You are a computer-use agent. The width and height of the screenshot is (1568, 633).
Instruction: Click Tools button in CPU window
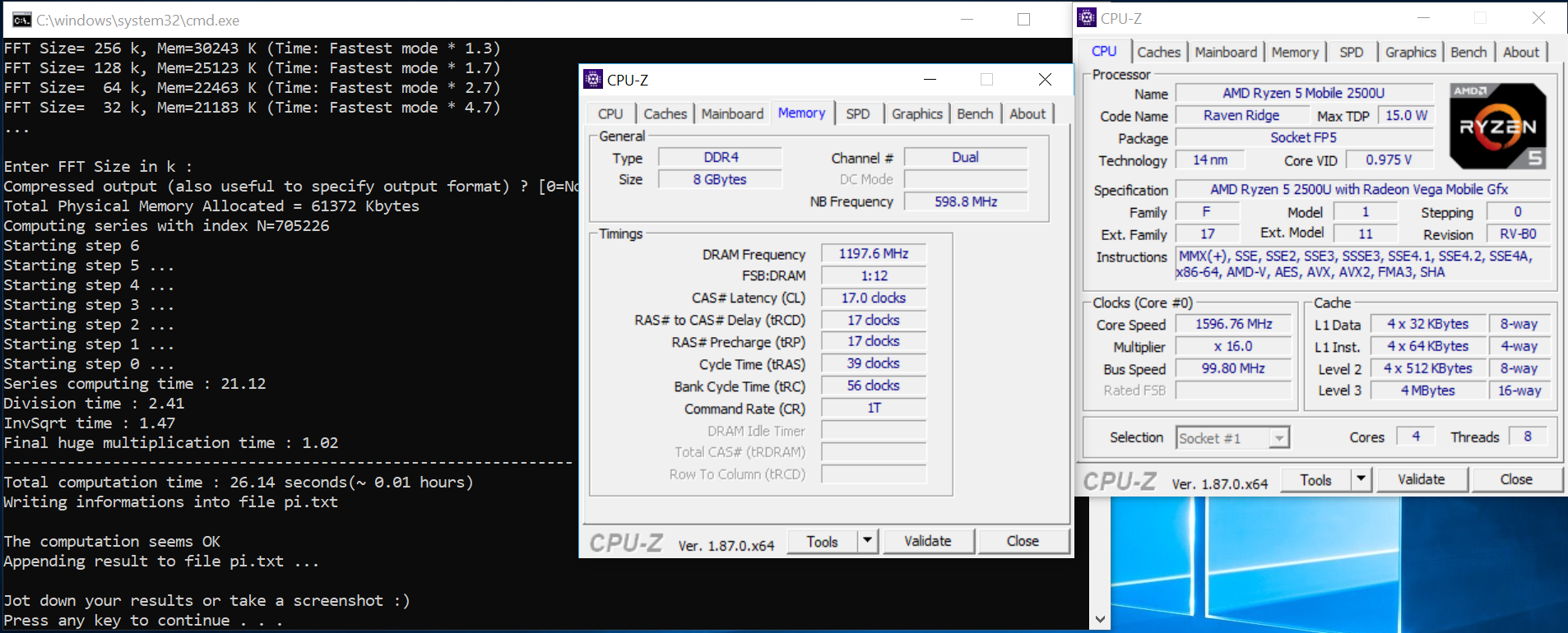[x=1315, y=479]
